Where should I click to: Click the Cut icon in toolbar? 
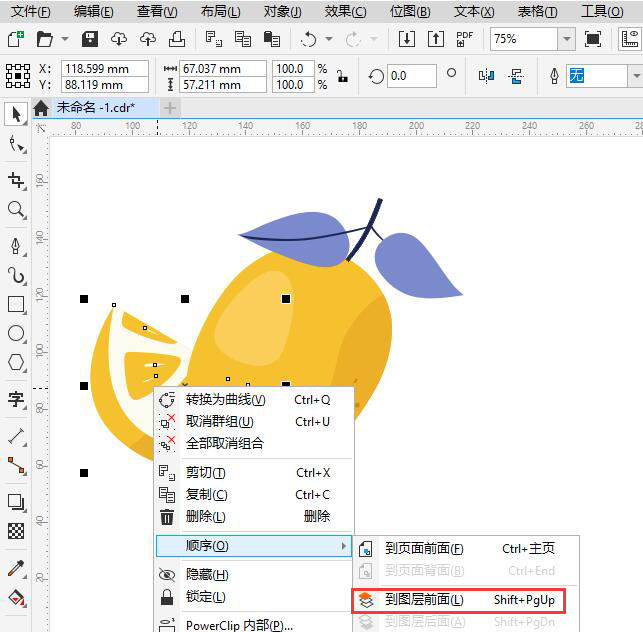pyautogui.click(x=214, y=39)
